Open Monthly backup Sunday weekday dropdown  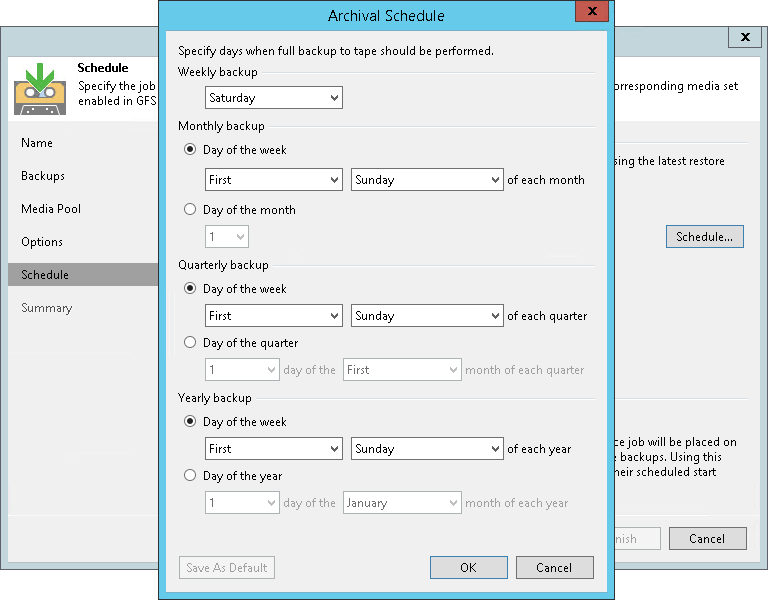click(427, 180)
